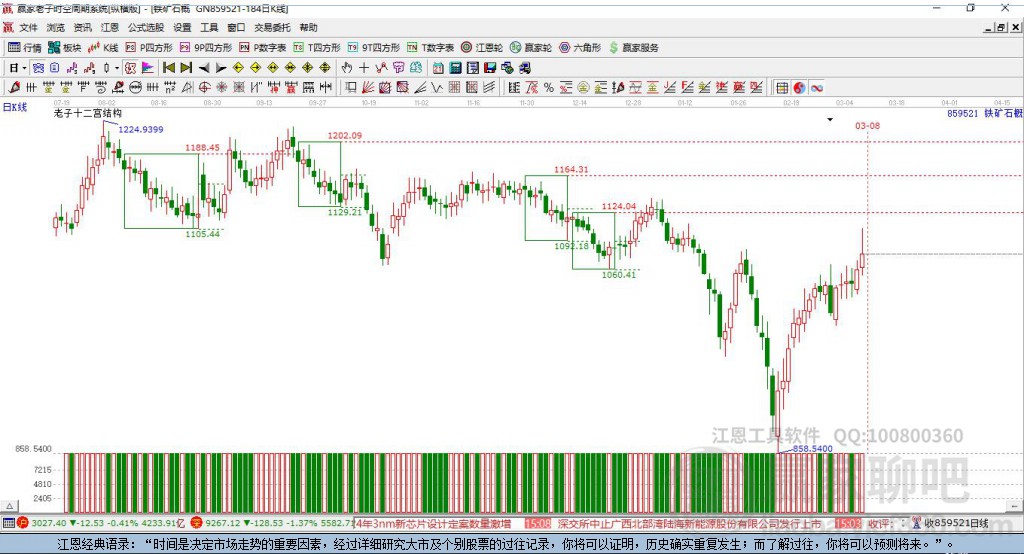Open the 工具 menu
The width and height of the screenshot is (1024, 554).
click(209, 27)
